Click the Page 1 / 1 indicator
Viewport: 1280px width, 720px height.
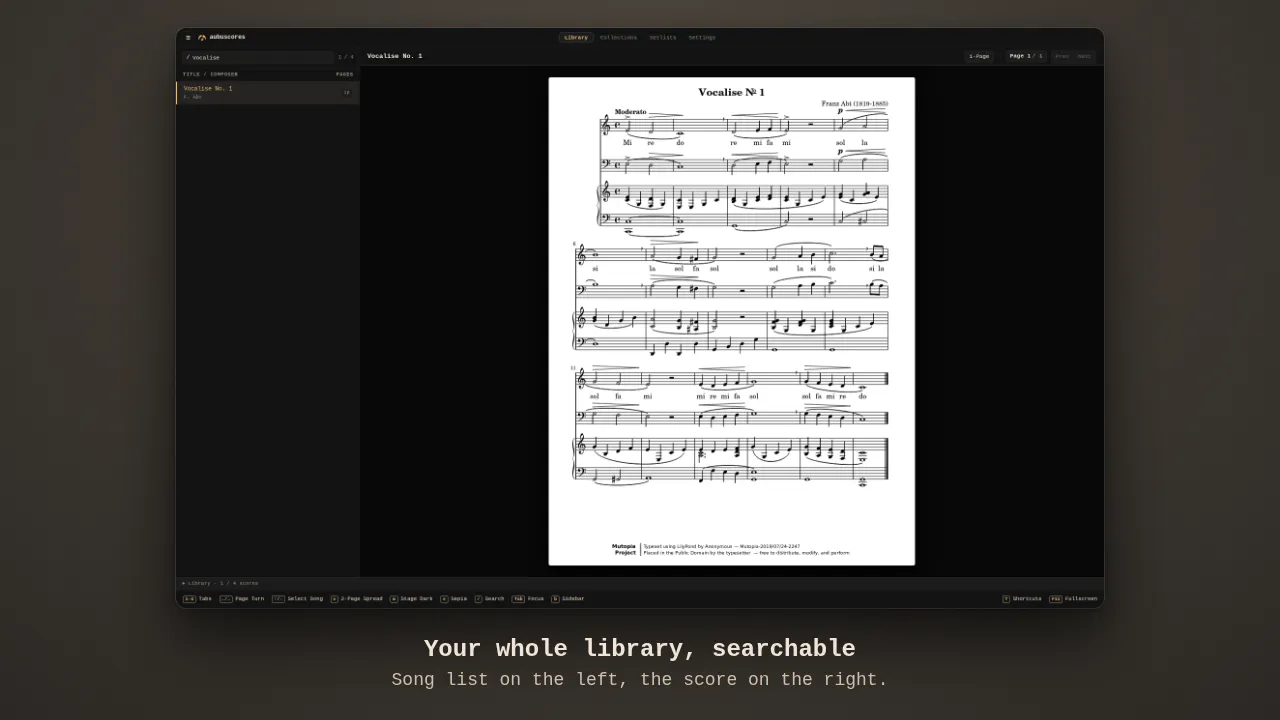tap(1026, 56)
